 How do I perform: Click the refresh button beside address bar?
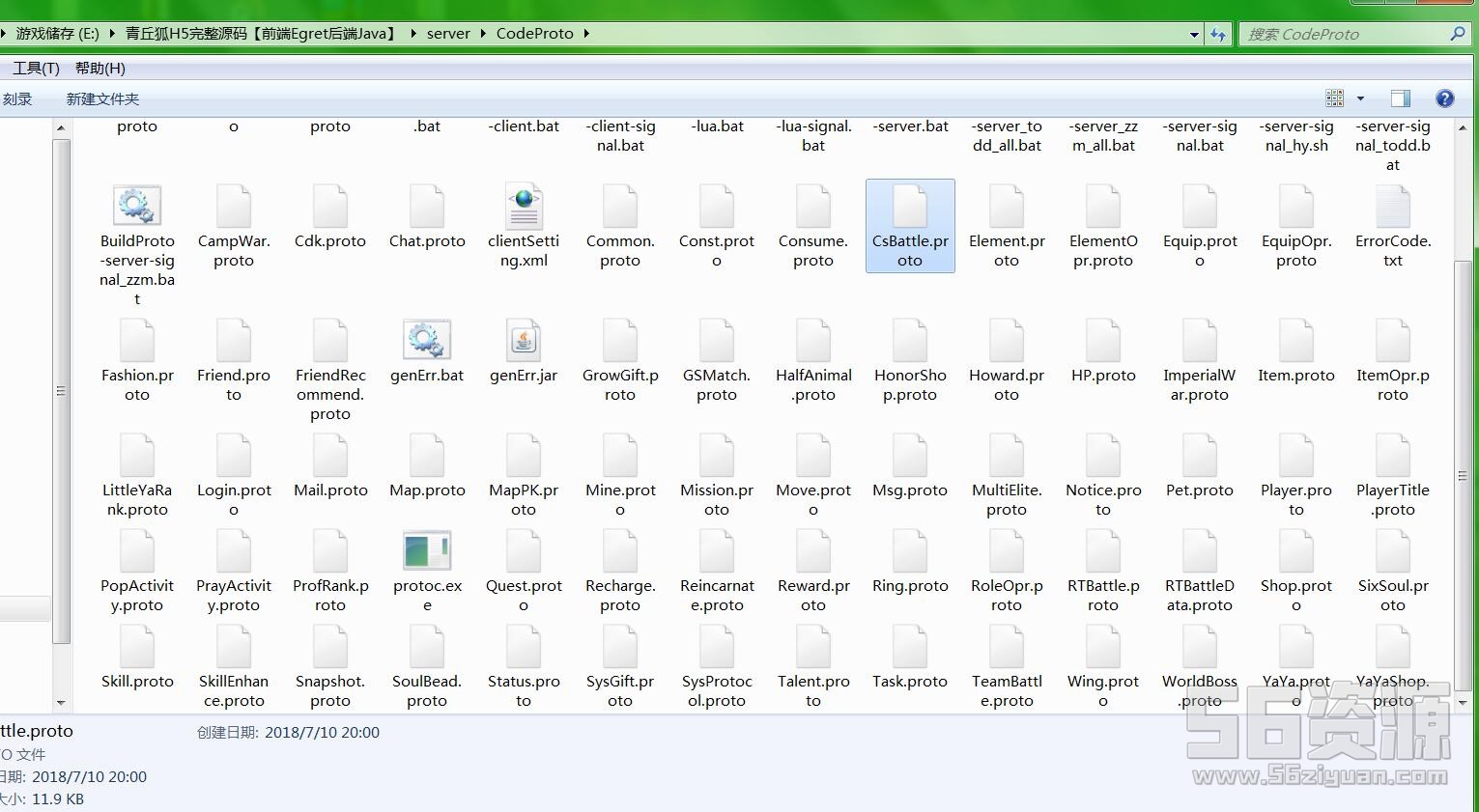[1218, 34]
